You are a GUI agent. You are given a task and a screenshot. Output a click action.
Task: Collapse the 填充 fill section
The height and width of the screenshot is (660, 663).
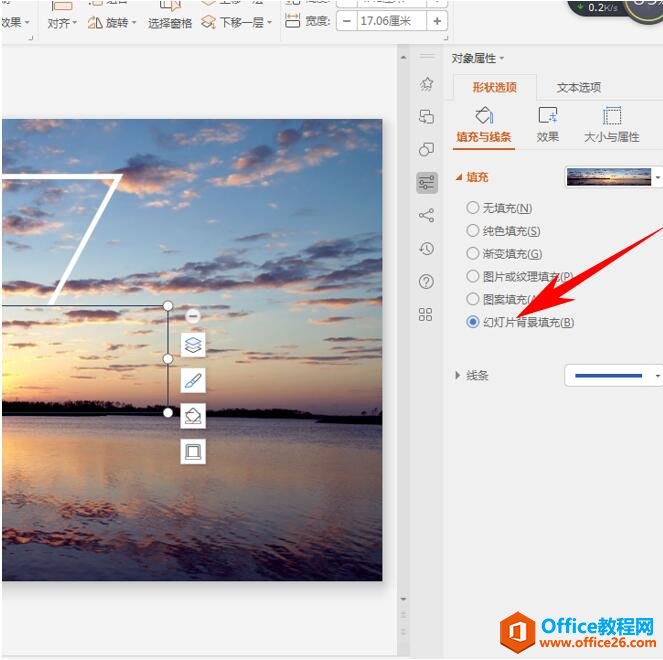[459, 177]
